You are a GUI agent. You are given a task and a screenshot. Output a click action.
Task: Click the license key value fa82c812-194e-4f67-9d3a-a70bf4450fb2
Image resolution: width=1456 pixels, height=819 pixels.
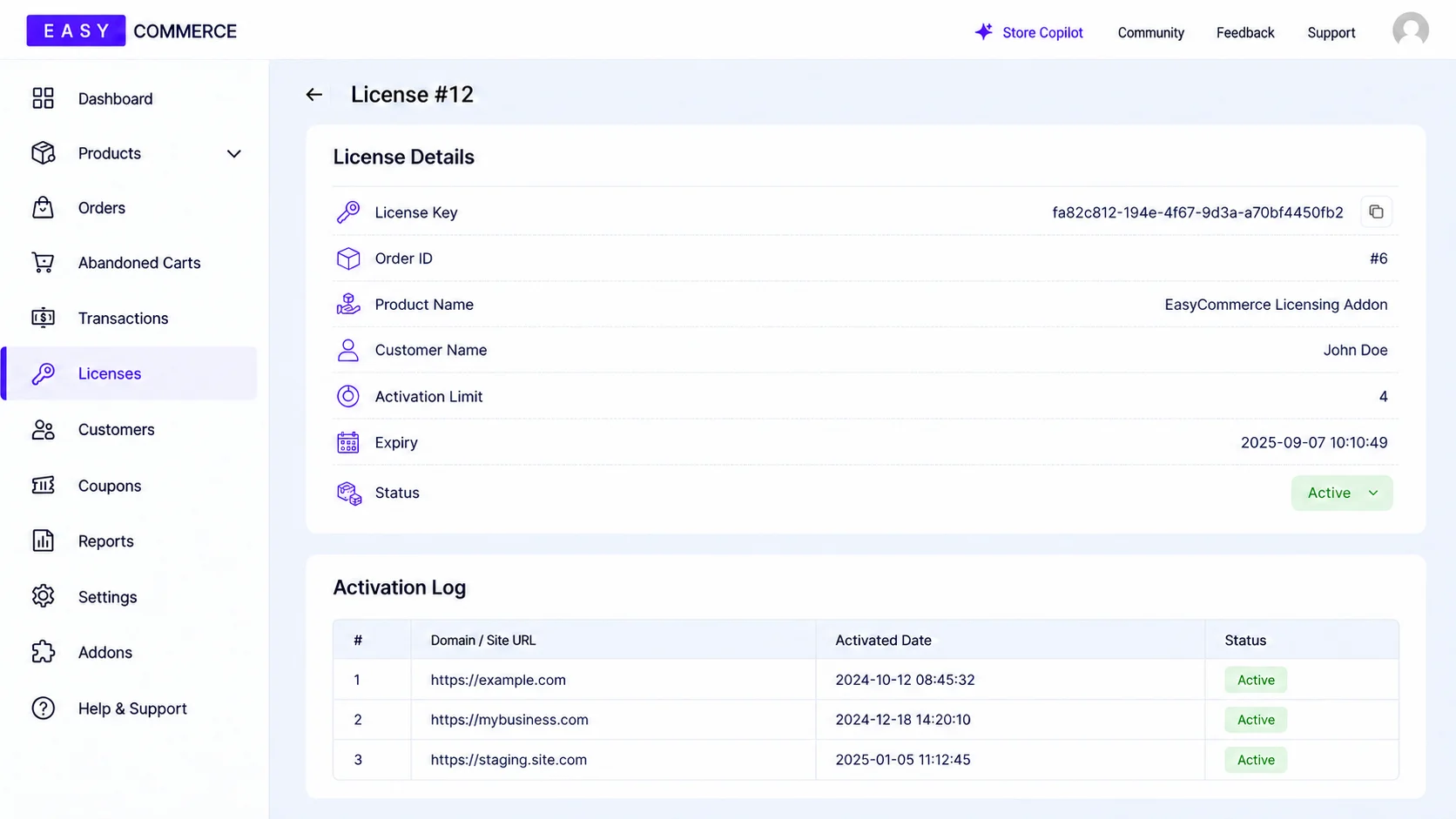coord(1197,212)
